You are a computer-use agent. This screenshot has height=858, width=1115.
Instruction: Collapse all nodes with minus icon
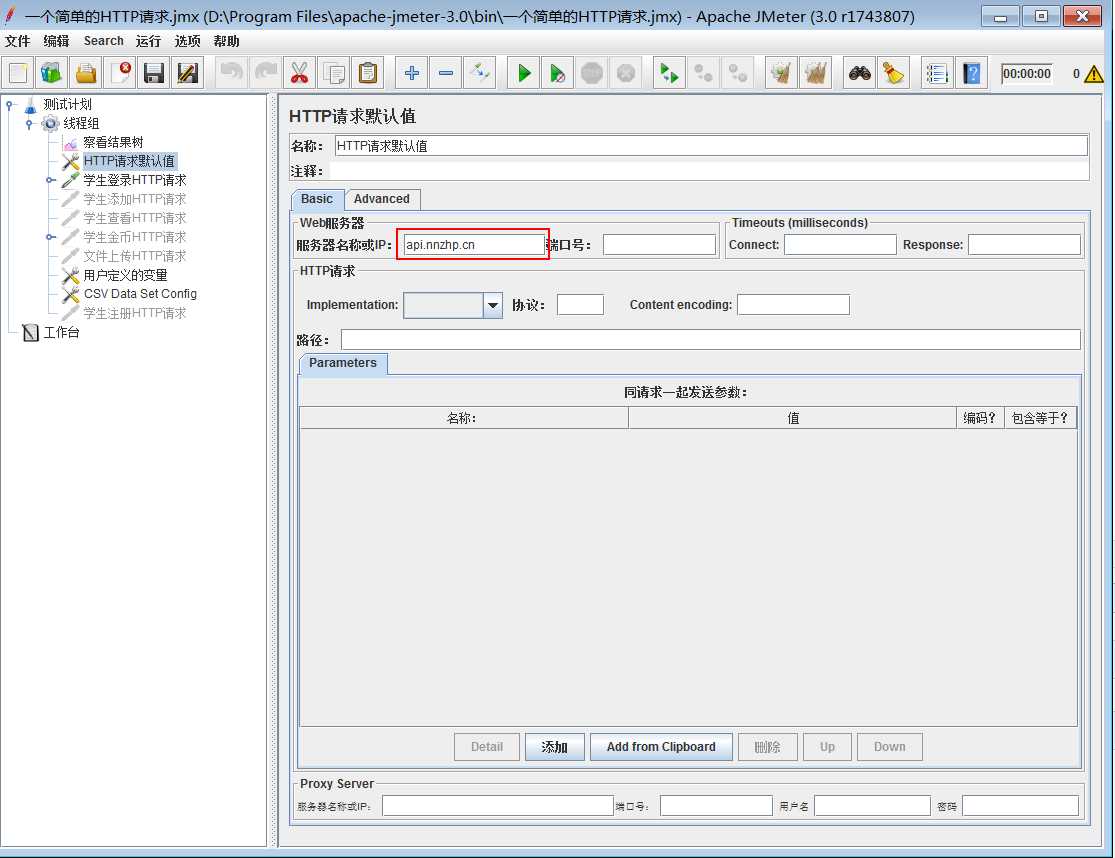click(445, 73)
